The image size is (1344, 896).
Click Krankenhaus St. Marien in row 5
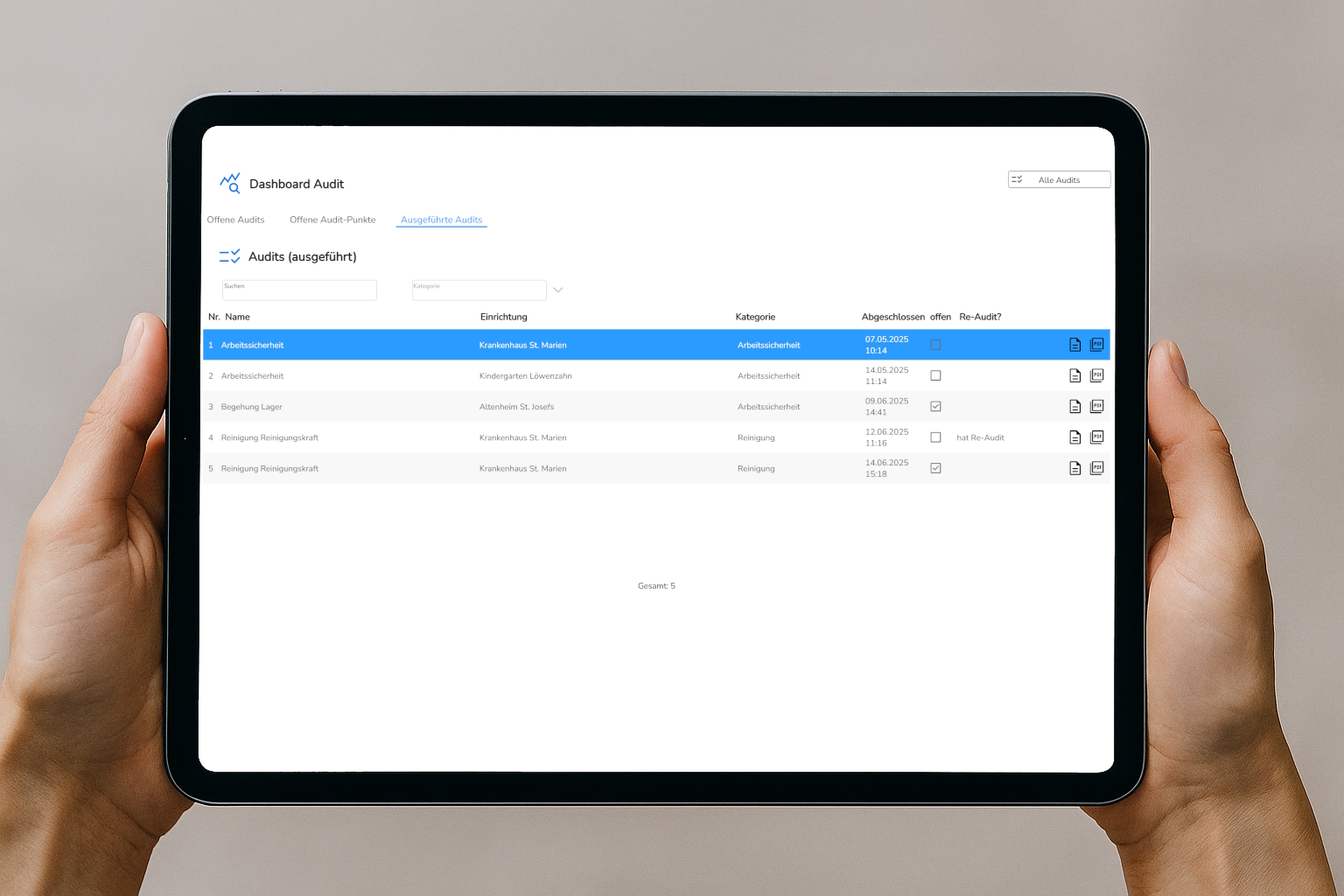click(522, 468)
